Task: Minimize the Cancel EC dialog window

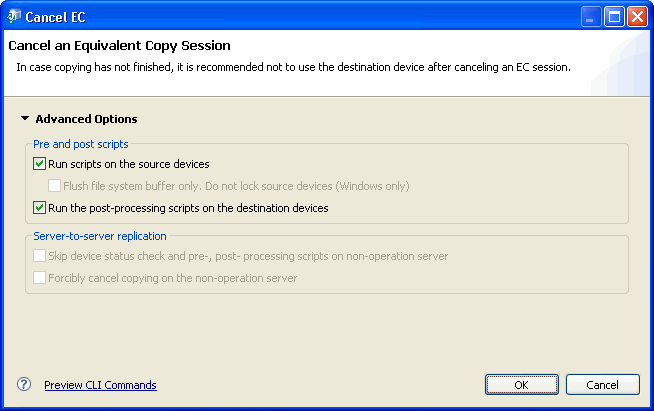Action: 590,17
